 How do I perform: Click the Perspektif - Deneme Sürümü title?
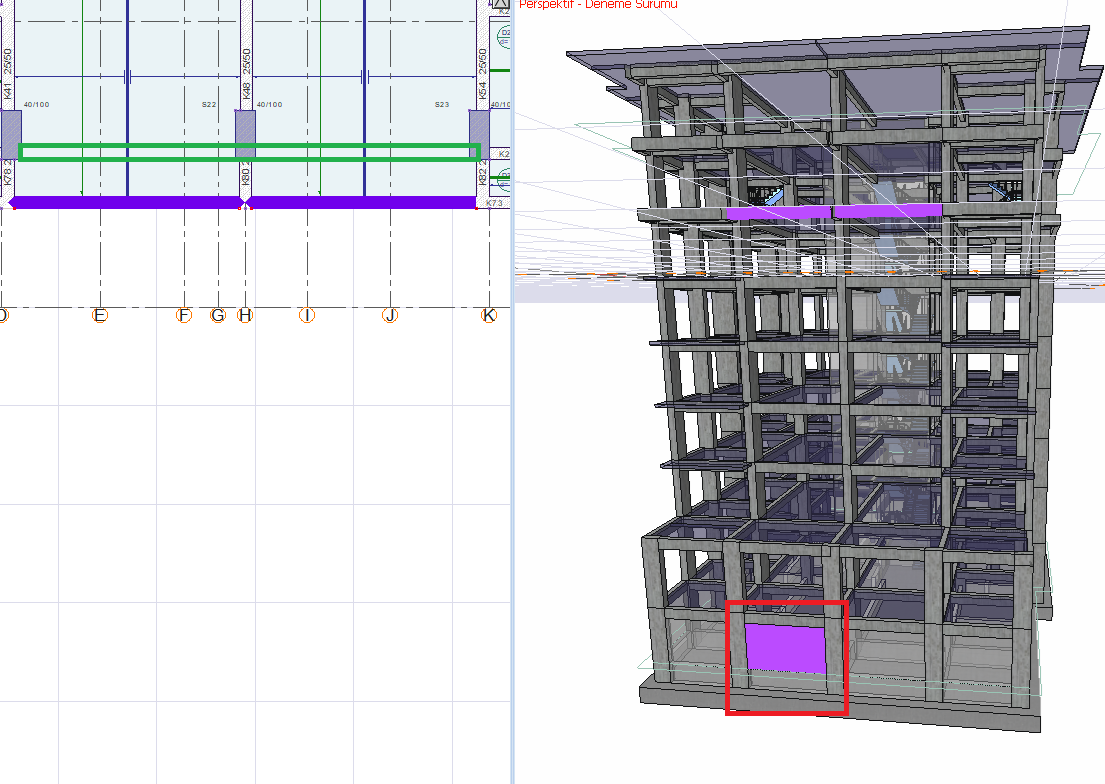(x=598, y=5)
